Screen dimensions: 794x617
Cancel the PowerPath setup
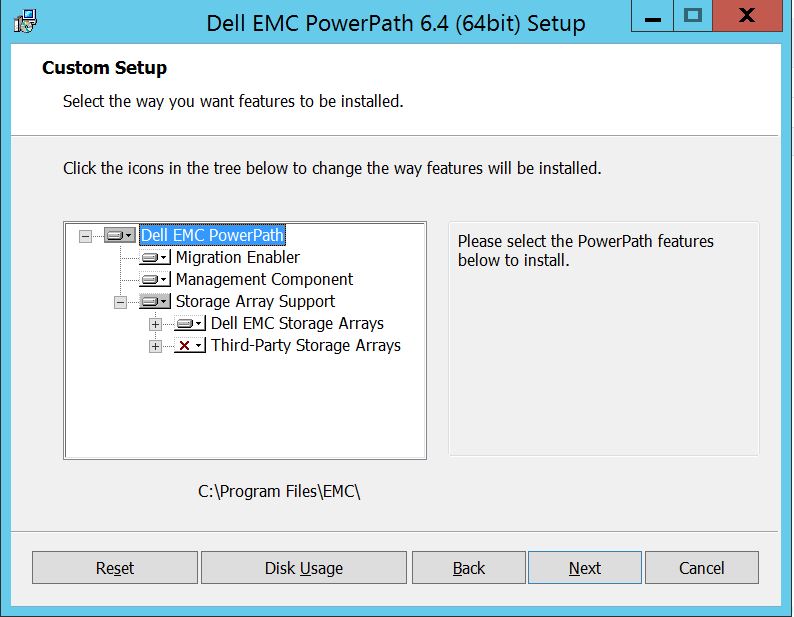701,568
